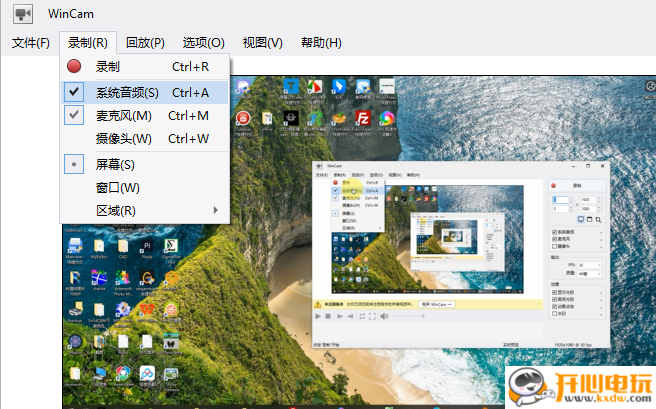Toggle the 麦克风(M) checkmark
656x409 pixels.
(74, 115)
